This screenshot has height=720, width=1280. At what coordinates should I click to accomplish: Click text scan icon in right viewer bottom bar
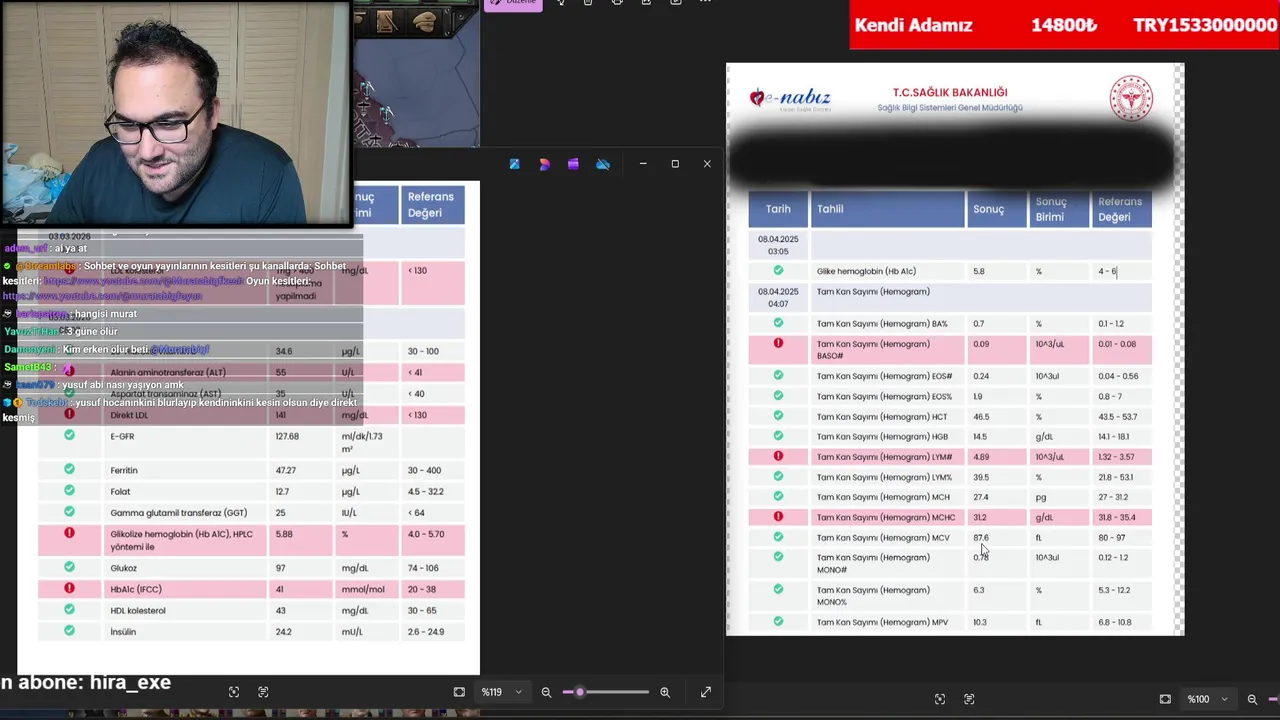tap(969, 699)
